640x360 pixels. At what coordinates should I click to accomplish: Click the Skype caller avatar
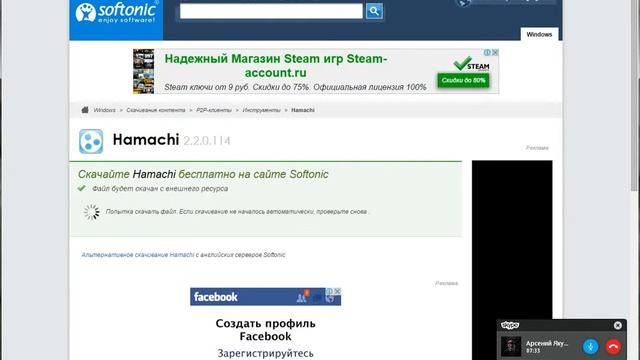511,347
